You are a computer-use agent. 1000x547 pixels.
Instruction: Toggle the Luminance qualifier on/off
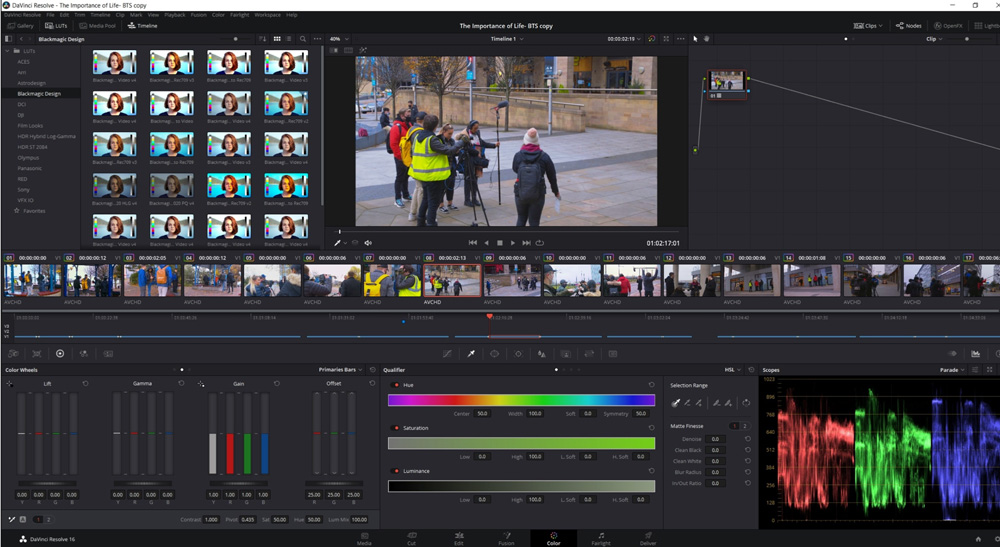(x=396, y=471)
